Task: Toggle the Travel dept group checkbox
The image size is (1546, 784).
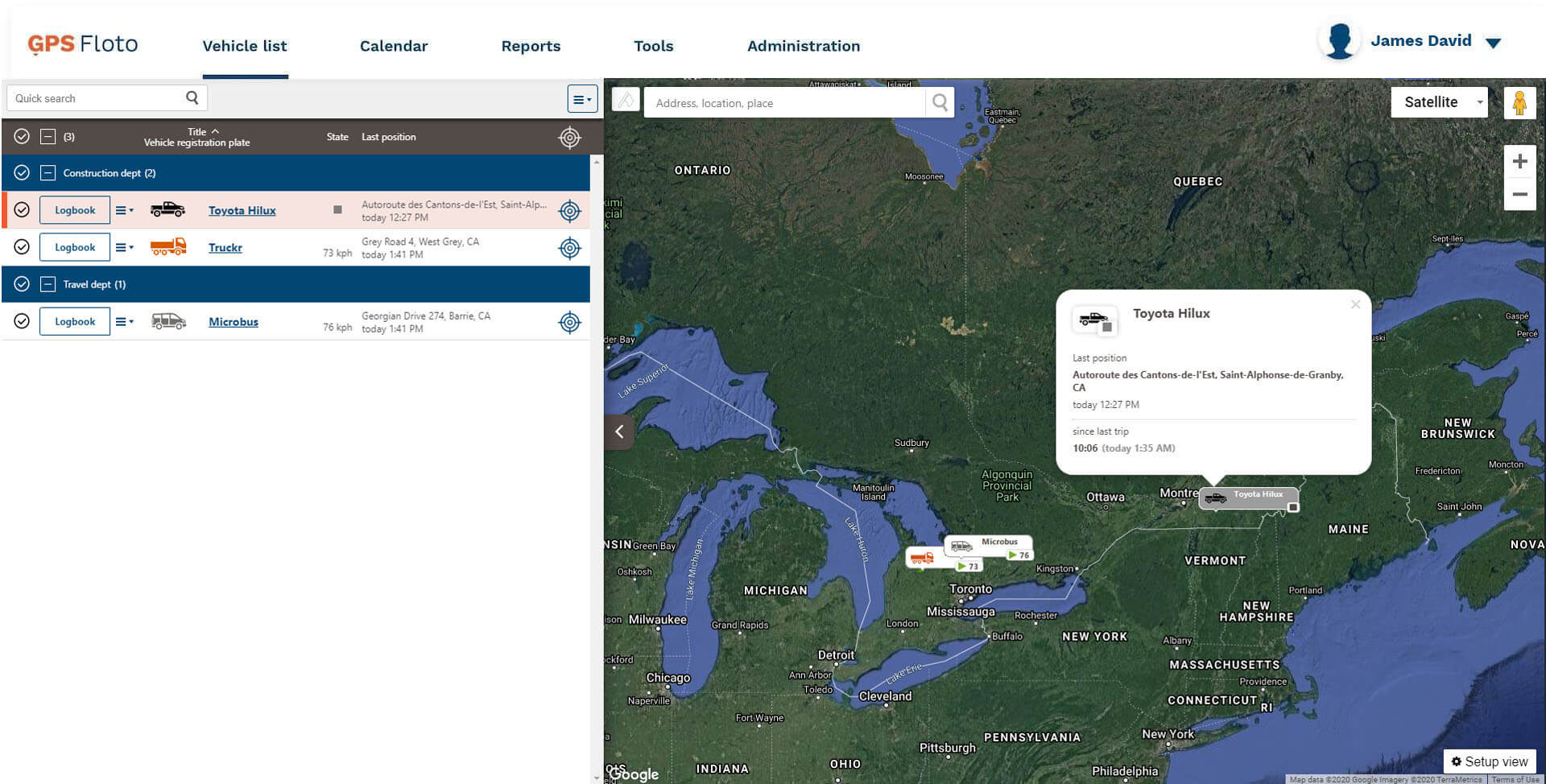Action: coord(22,284)
